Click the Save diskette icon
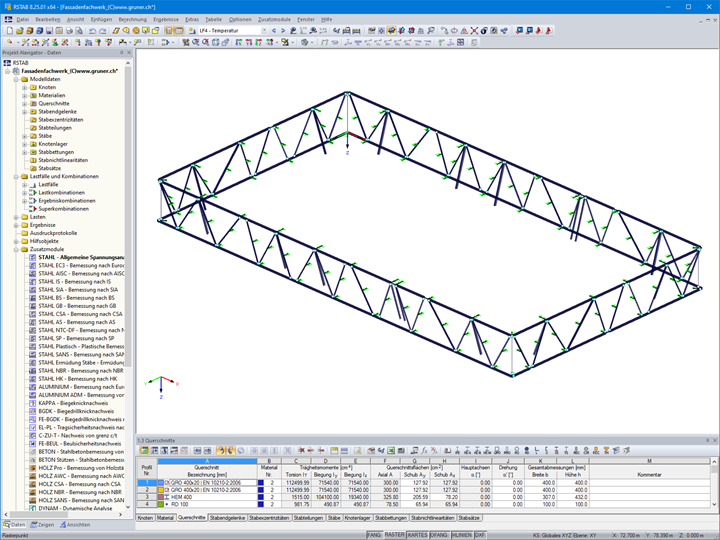Viewport: 720px width, 540px height. [x=49, y=31]
